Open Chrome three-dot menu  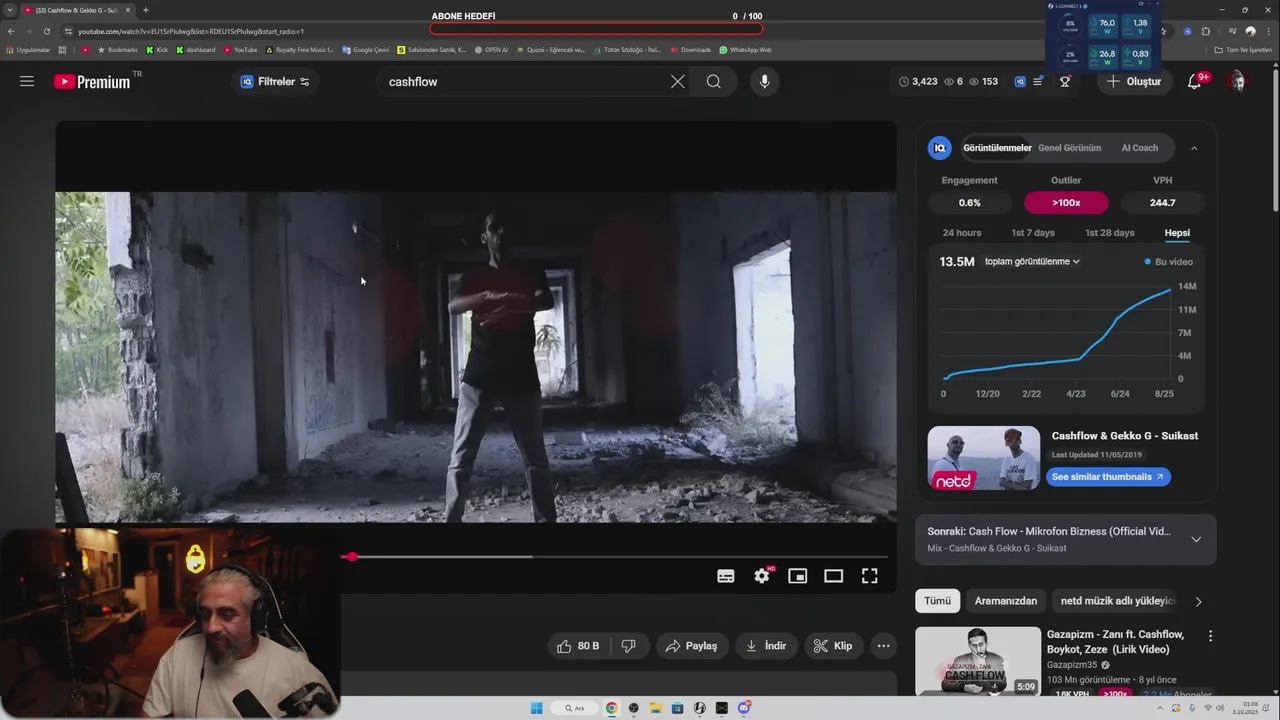tap(1269, 31)
